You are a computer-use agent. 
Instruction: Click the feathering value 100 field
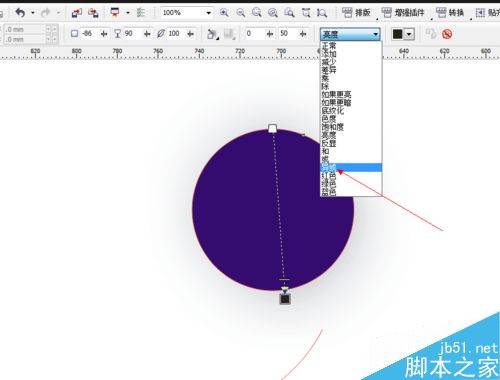(176, 33)
